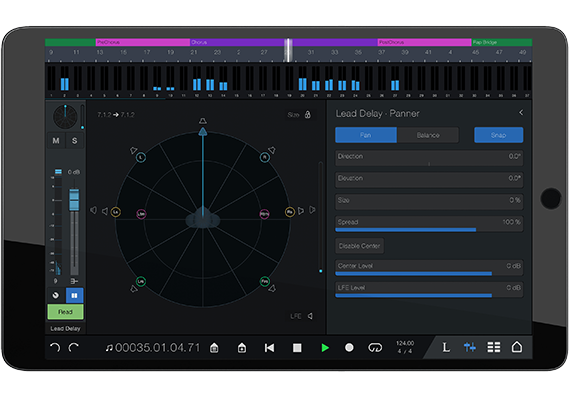Click the Lead Delay volume fader handle
The height and width of the screenshot is (397, 569).
pos(74,200)
